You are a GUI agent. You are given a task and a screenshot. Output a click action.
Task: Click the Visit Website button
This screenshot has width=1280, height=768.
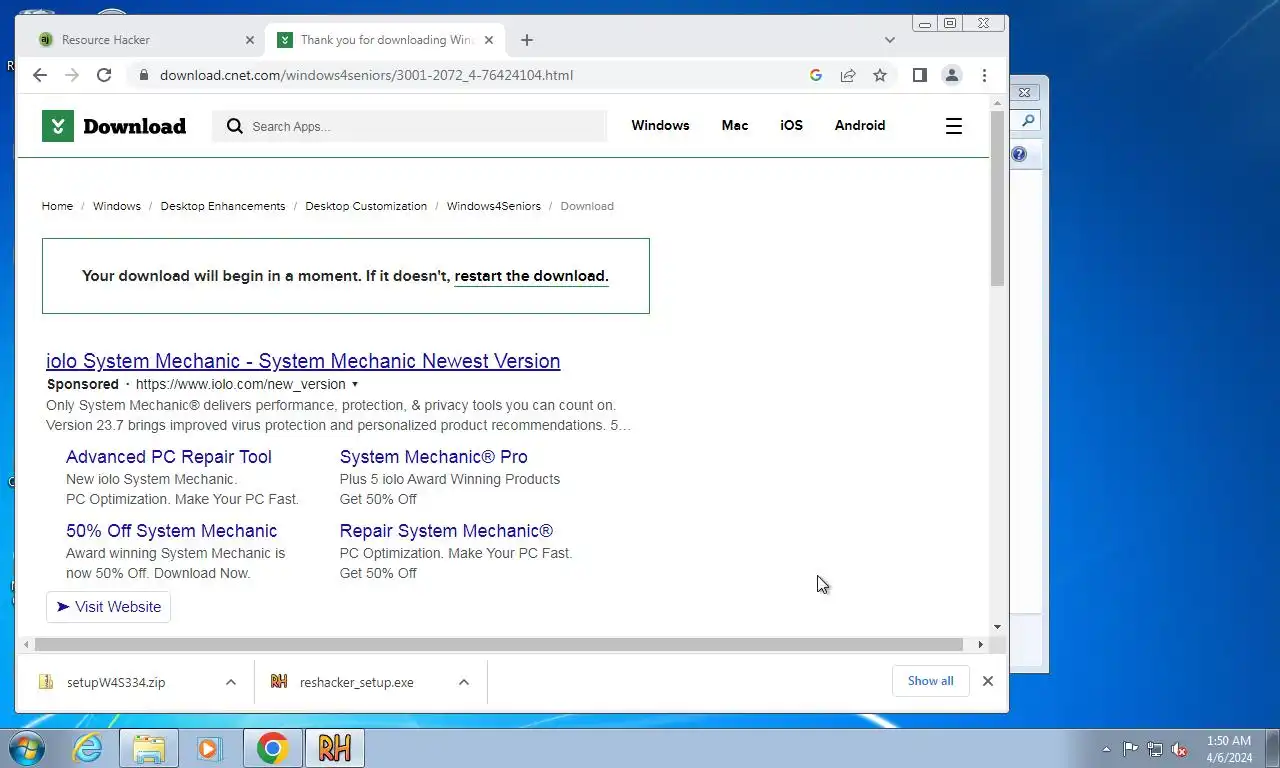click(108, 607)
